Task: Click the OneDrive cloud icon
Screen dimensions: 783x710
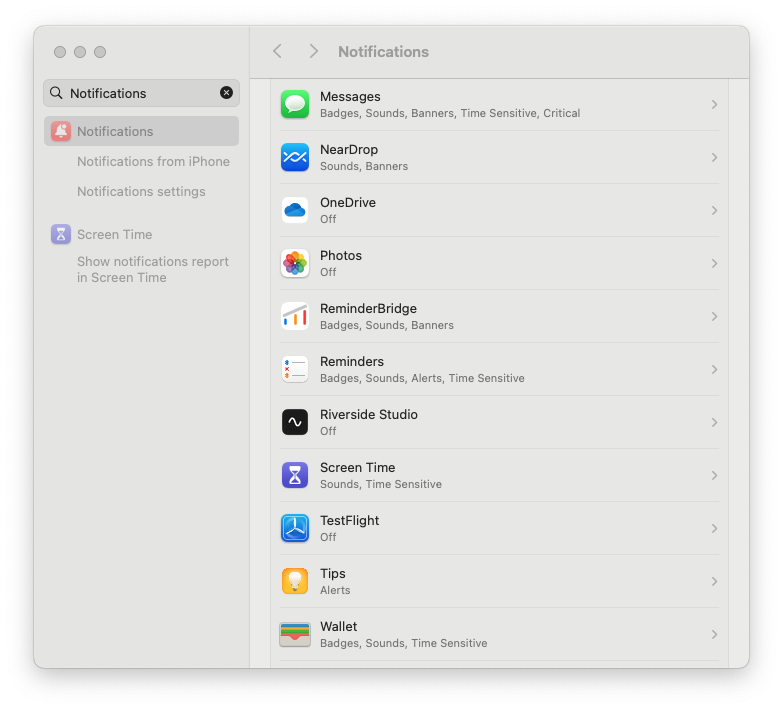Action: click(295, 210)
